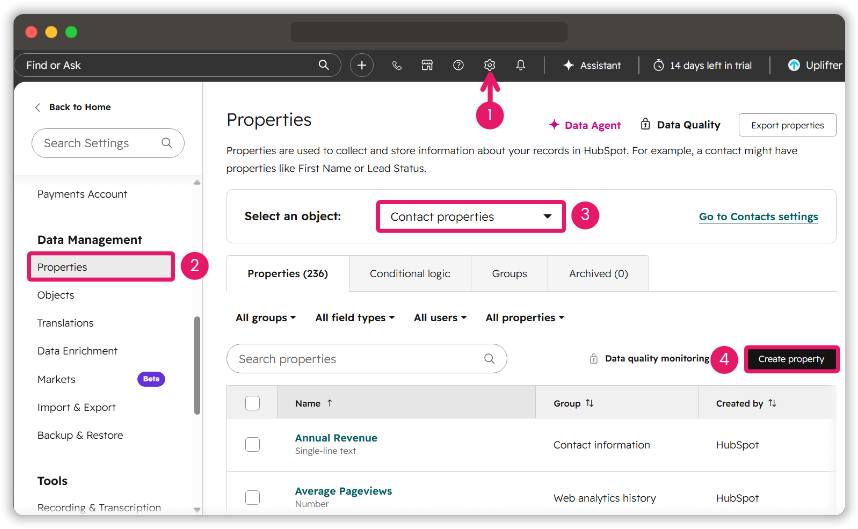Expand the All users filter
Screen dimensions: 858x529
coord(440,317)
